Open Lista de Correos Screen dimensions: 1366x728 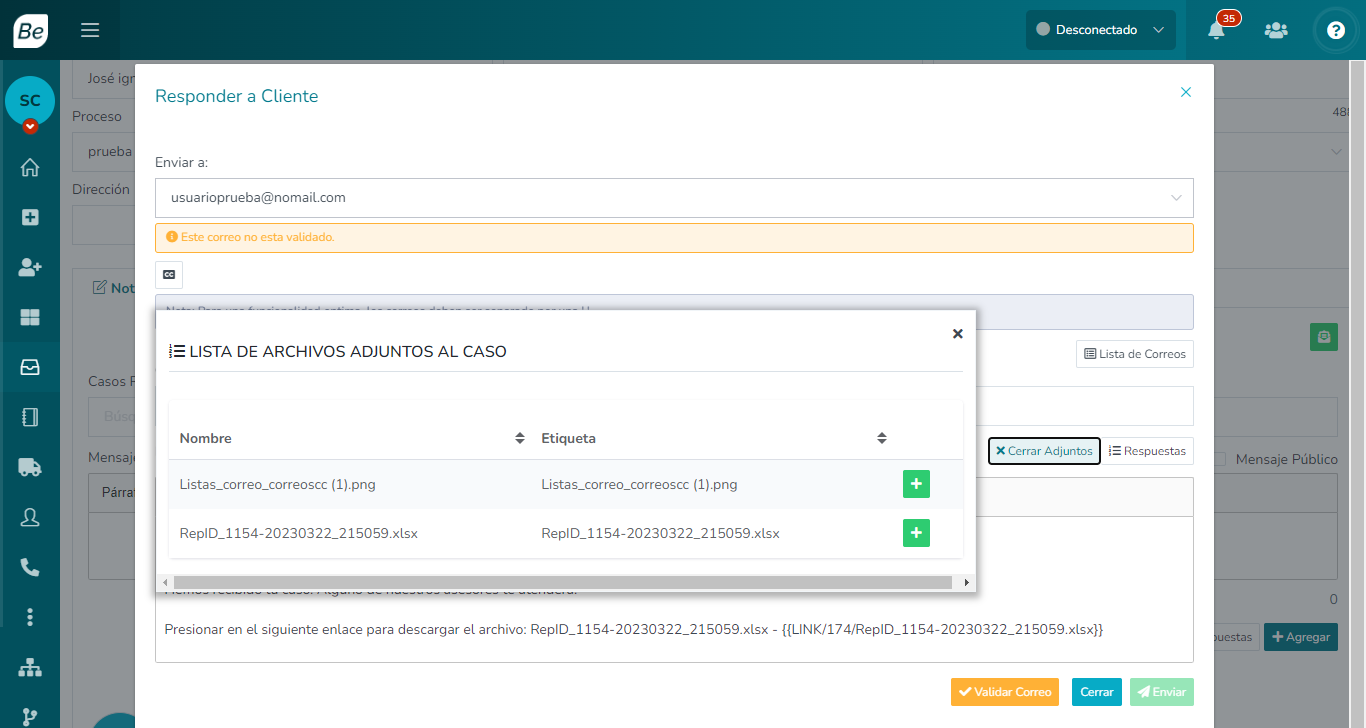1135,354
